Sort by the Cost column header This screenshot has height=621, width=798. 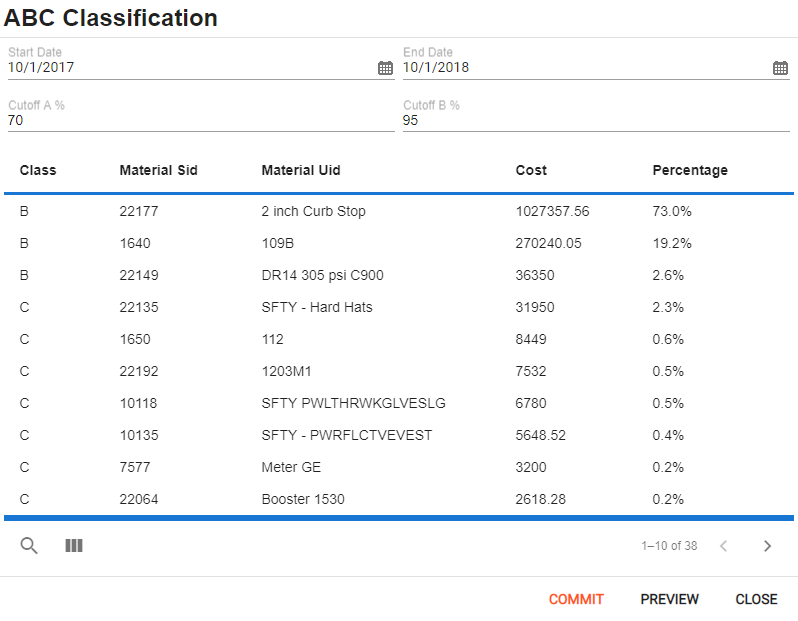click(531, 170)
